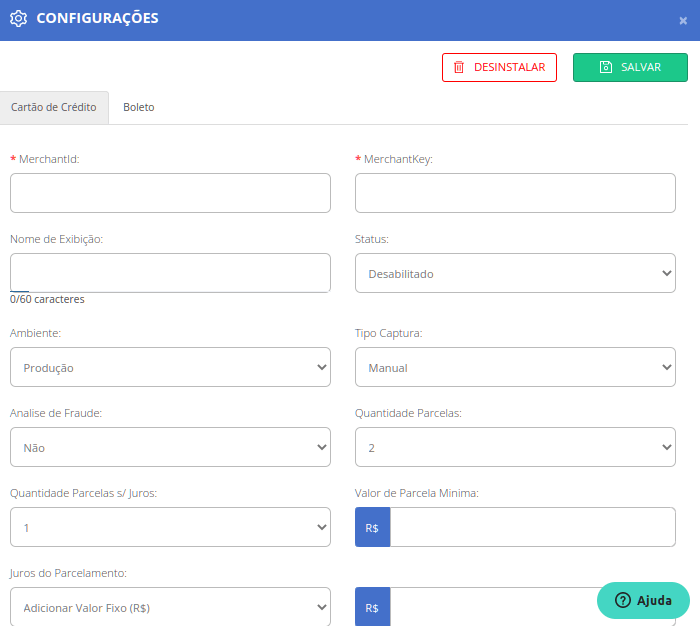Focus the Valor de Parcela Minima field
Viewport: 700px width, 626px height.
click(x=533, y=527)
